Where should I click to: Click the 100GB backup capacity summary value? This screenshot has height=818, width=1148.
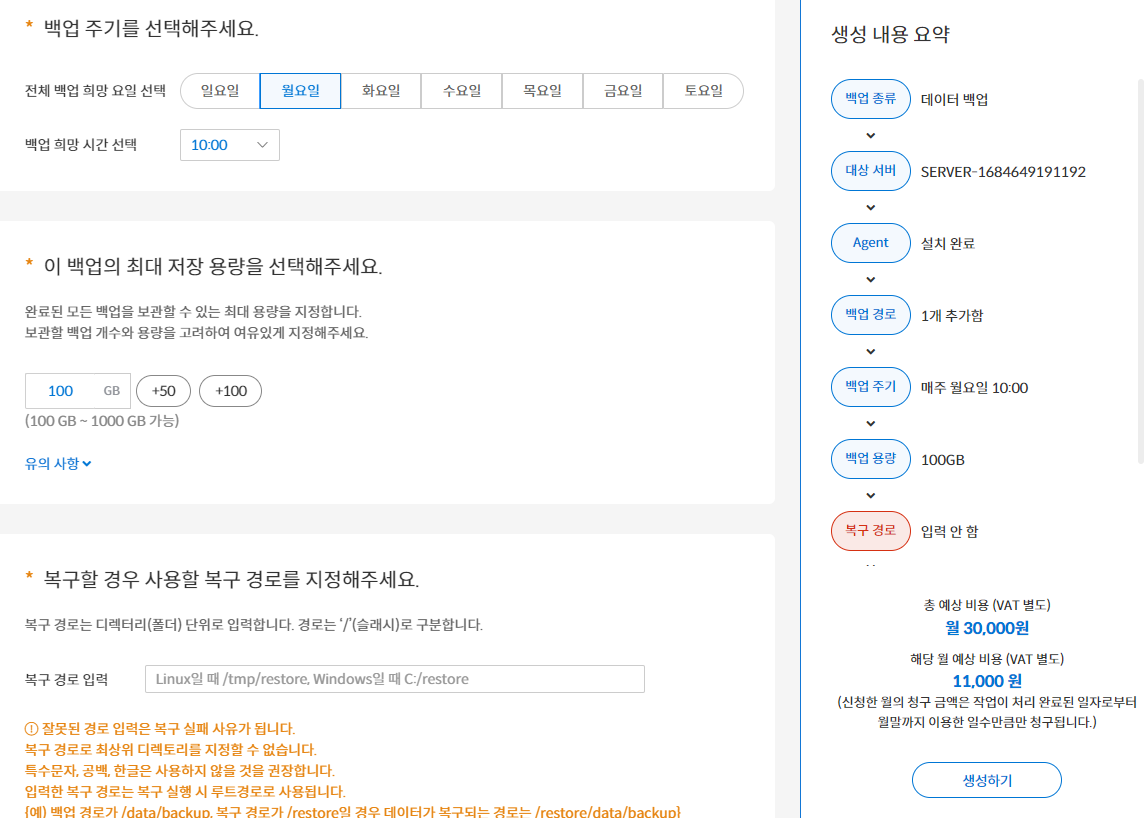pyautogui.click(x=942, y=460)
